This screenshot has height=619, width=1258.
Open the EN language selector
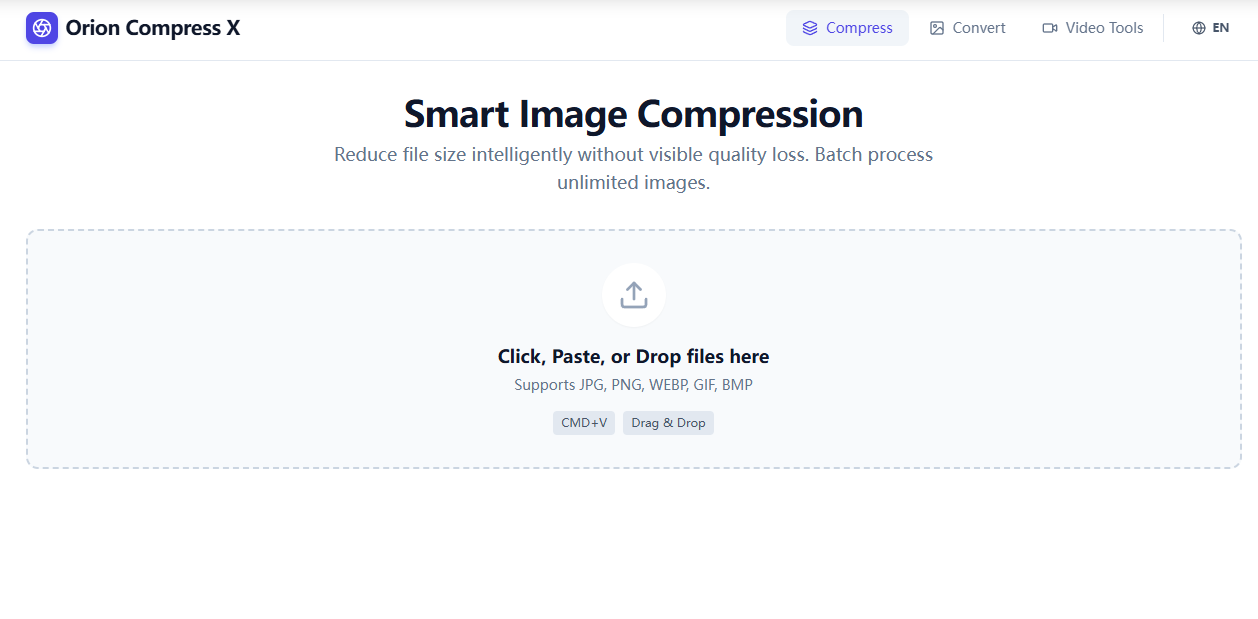pyautogui.click(x=1211, y=28)
